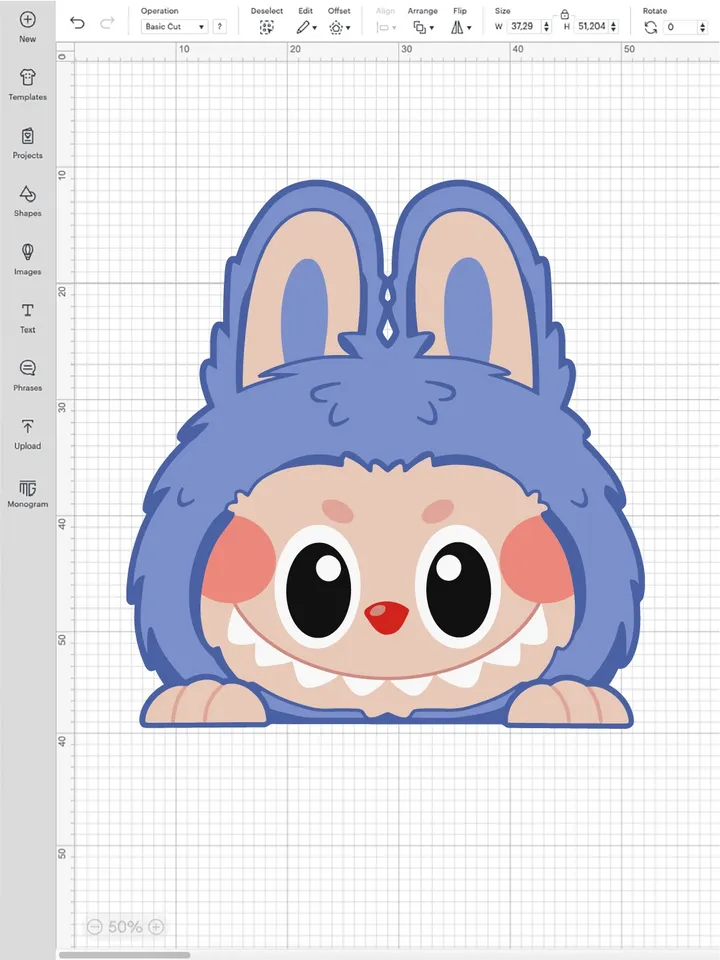Open the Images library
Screen dimensions: 720x960
coord(27,252)
